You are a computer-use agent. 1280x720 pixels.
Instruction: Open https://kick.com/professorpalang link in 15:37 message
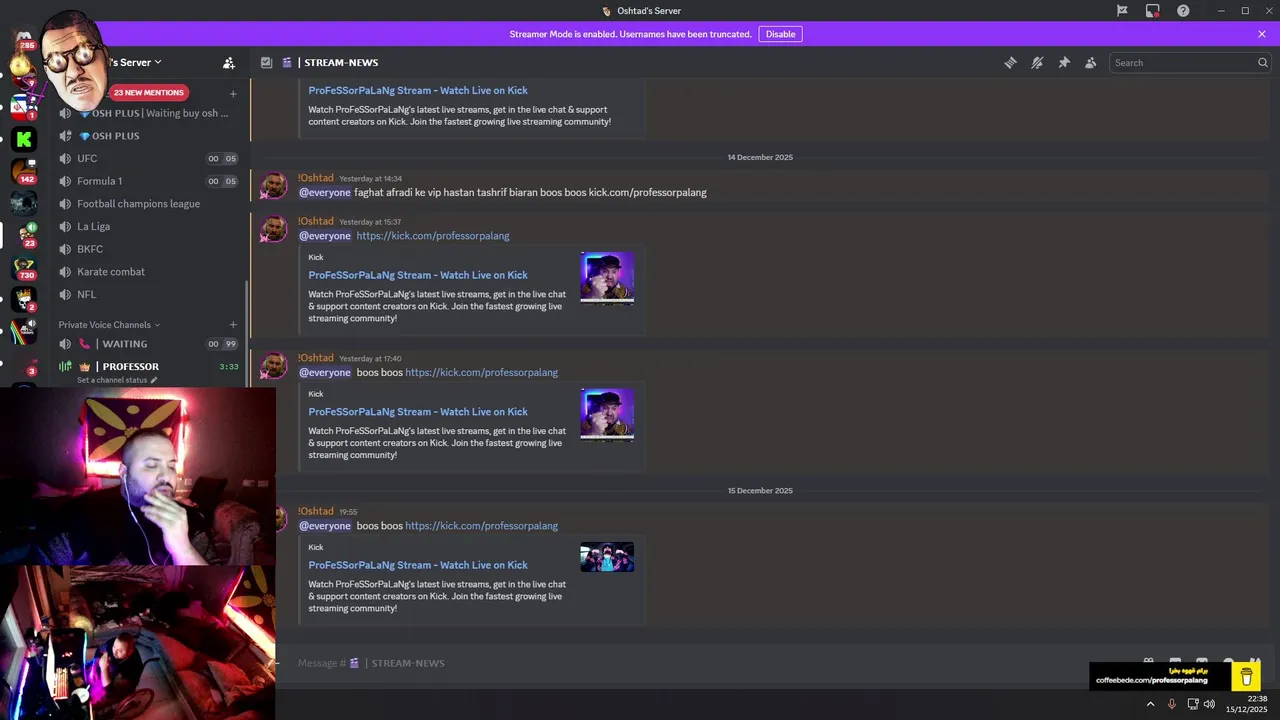pos(433,236)
